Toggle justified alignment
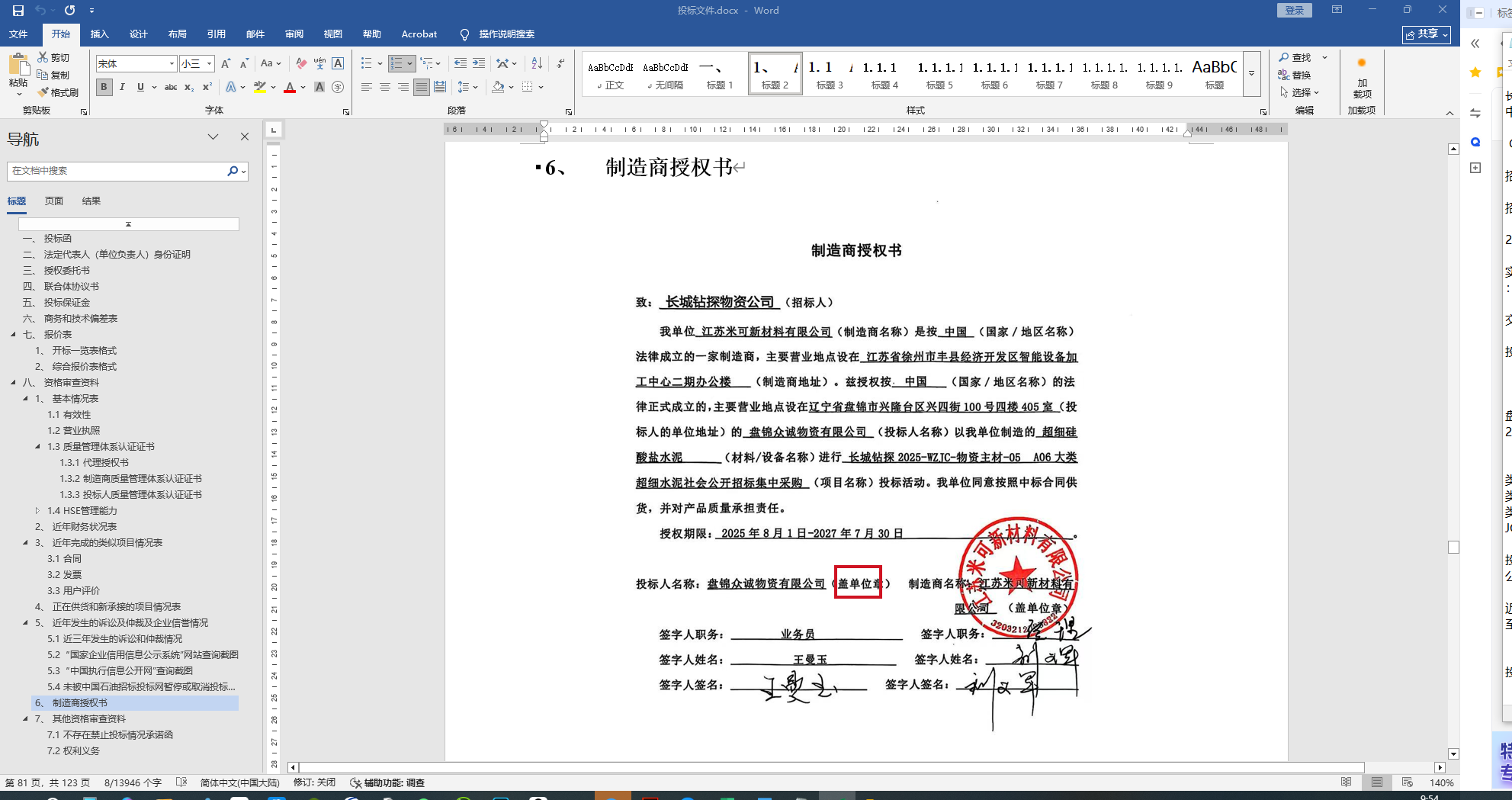1512x800 pixels. click(422, 87)
